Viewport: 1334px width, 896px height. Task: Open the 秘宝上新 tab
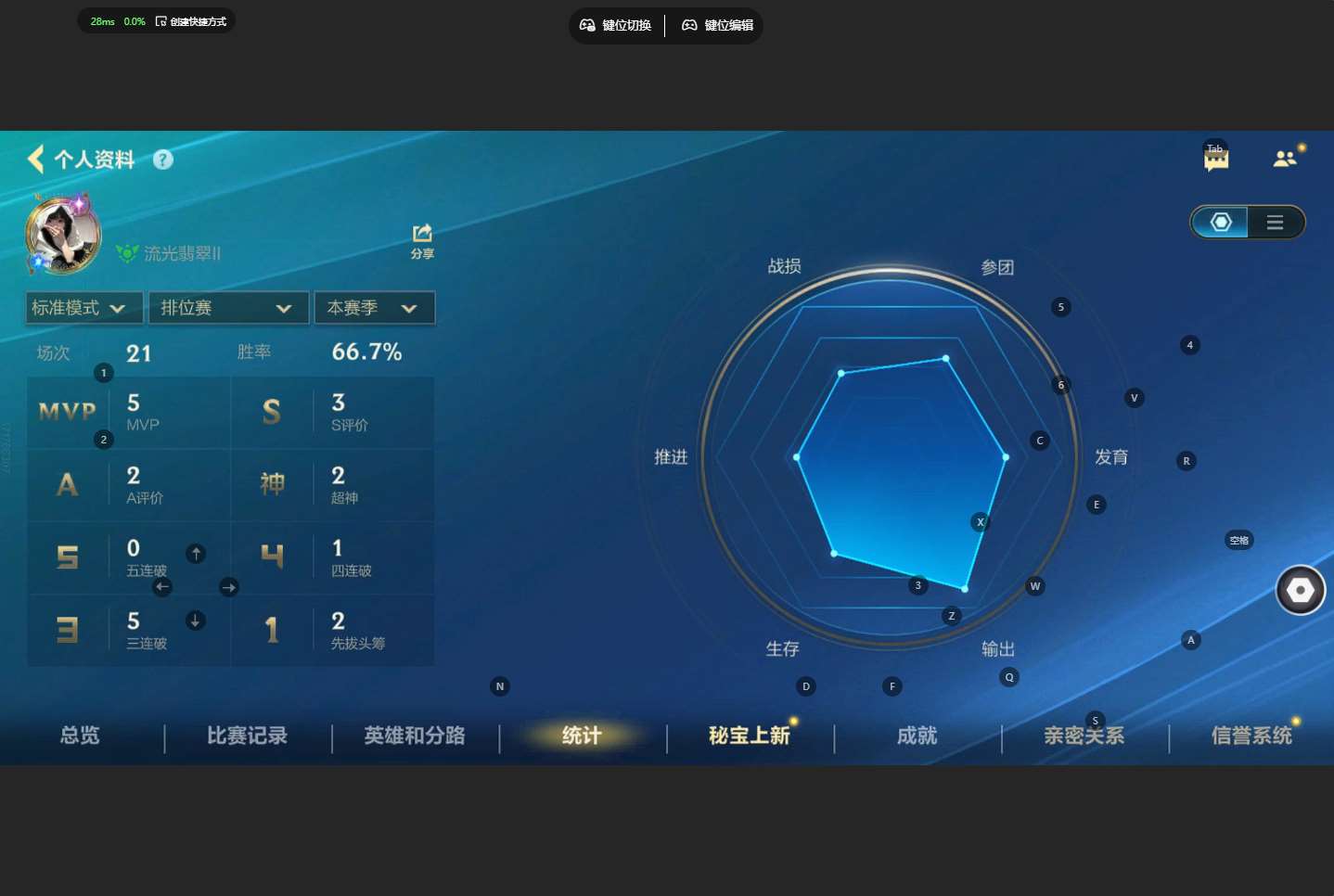click(749, 736)
